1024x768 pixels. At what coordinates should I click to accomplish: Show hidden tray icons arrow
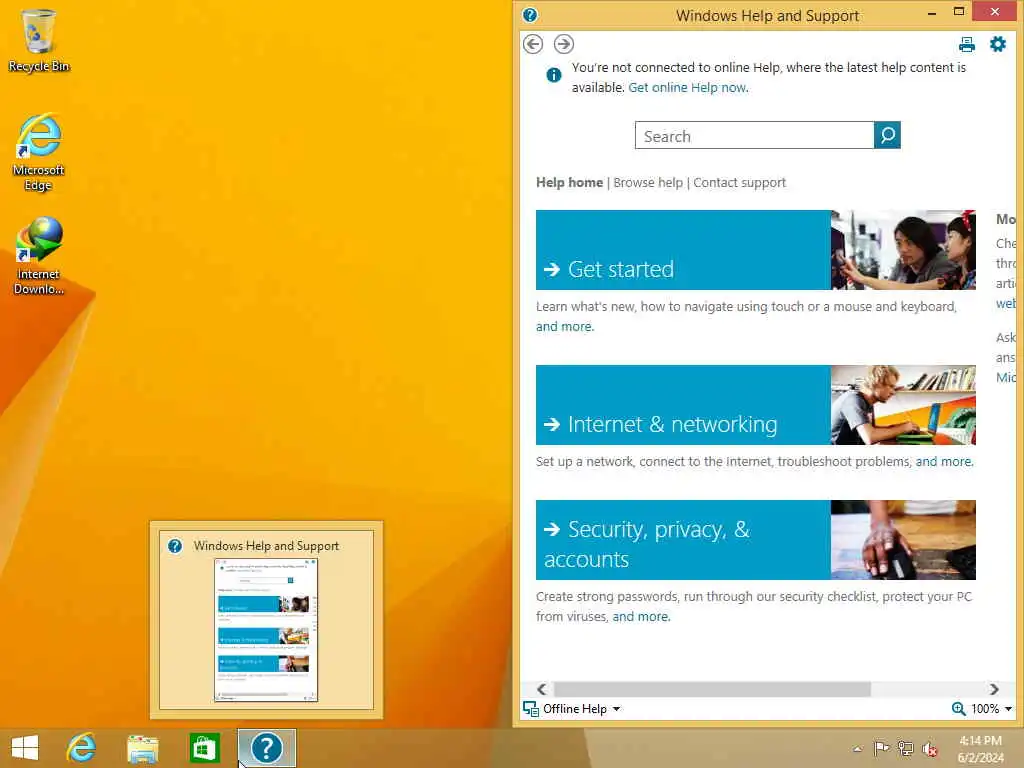click(x=857, y=749)
